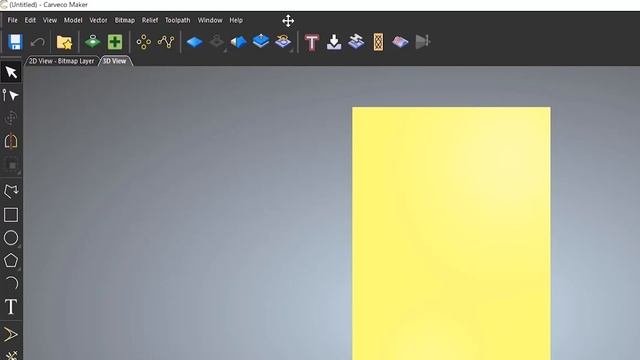Switch to the 3D View tab

coord(115,61)
